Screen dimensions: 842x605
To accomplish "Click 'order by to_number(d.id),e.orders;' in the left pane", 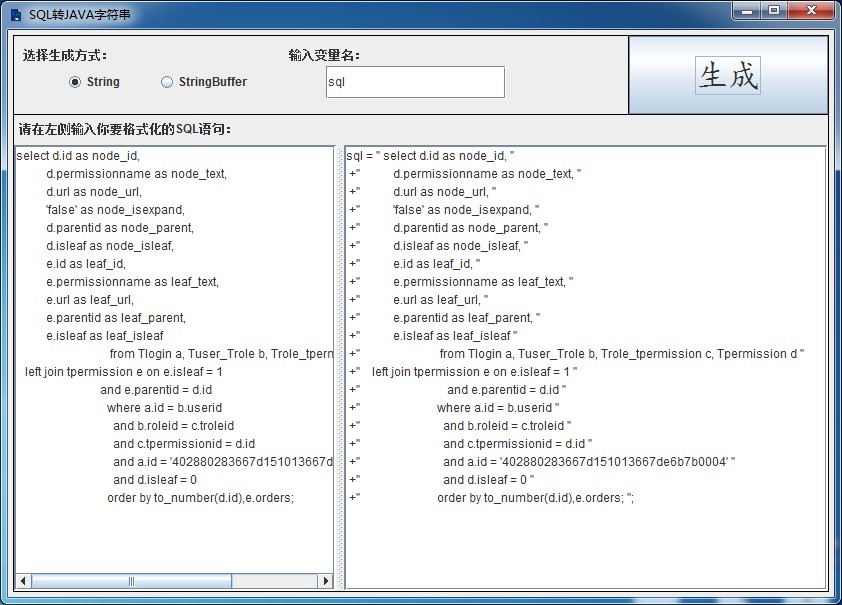I will point(200,498).
